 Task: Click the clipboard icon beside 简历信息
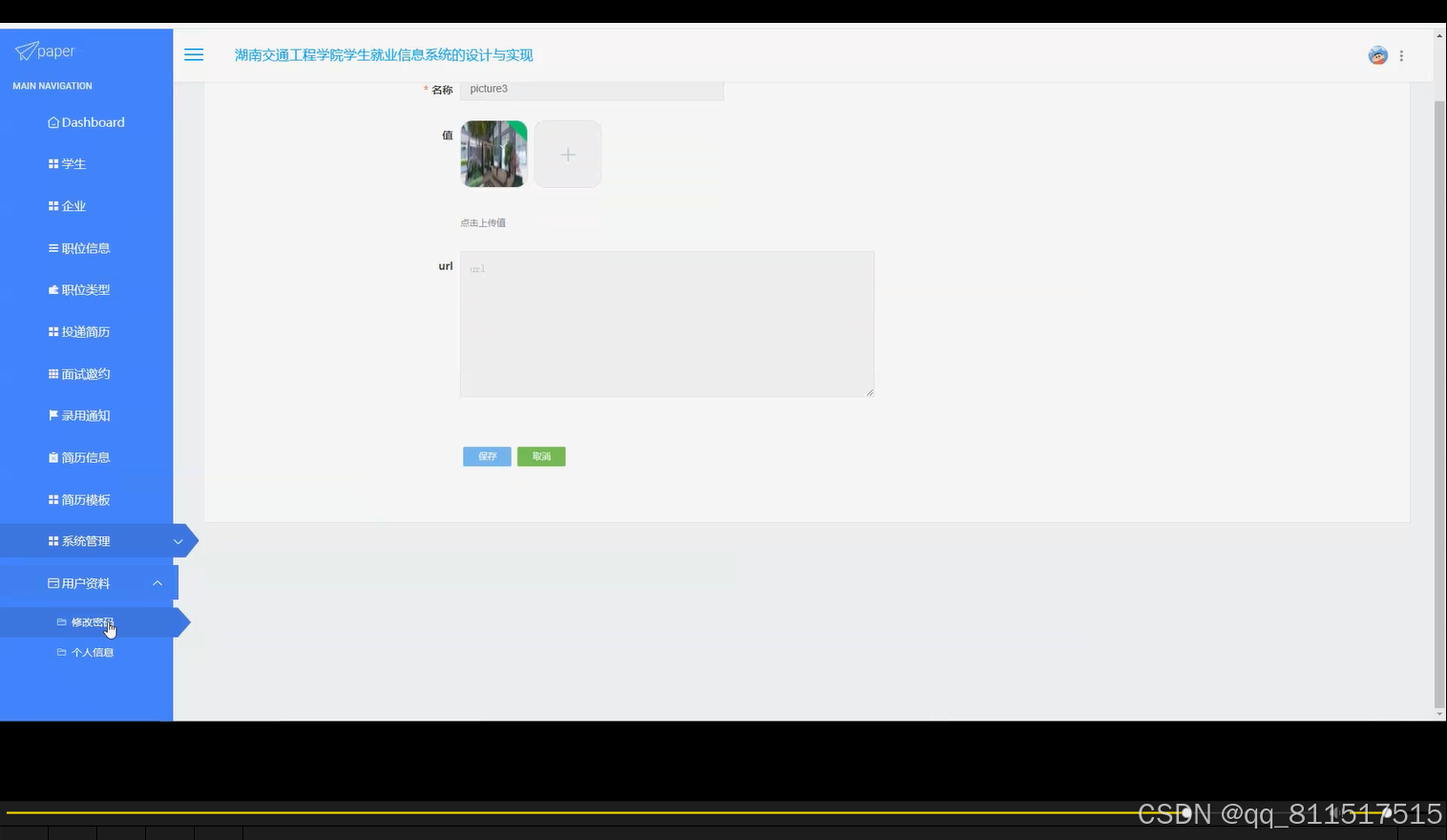[53, 457]
